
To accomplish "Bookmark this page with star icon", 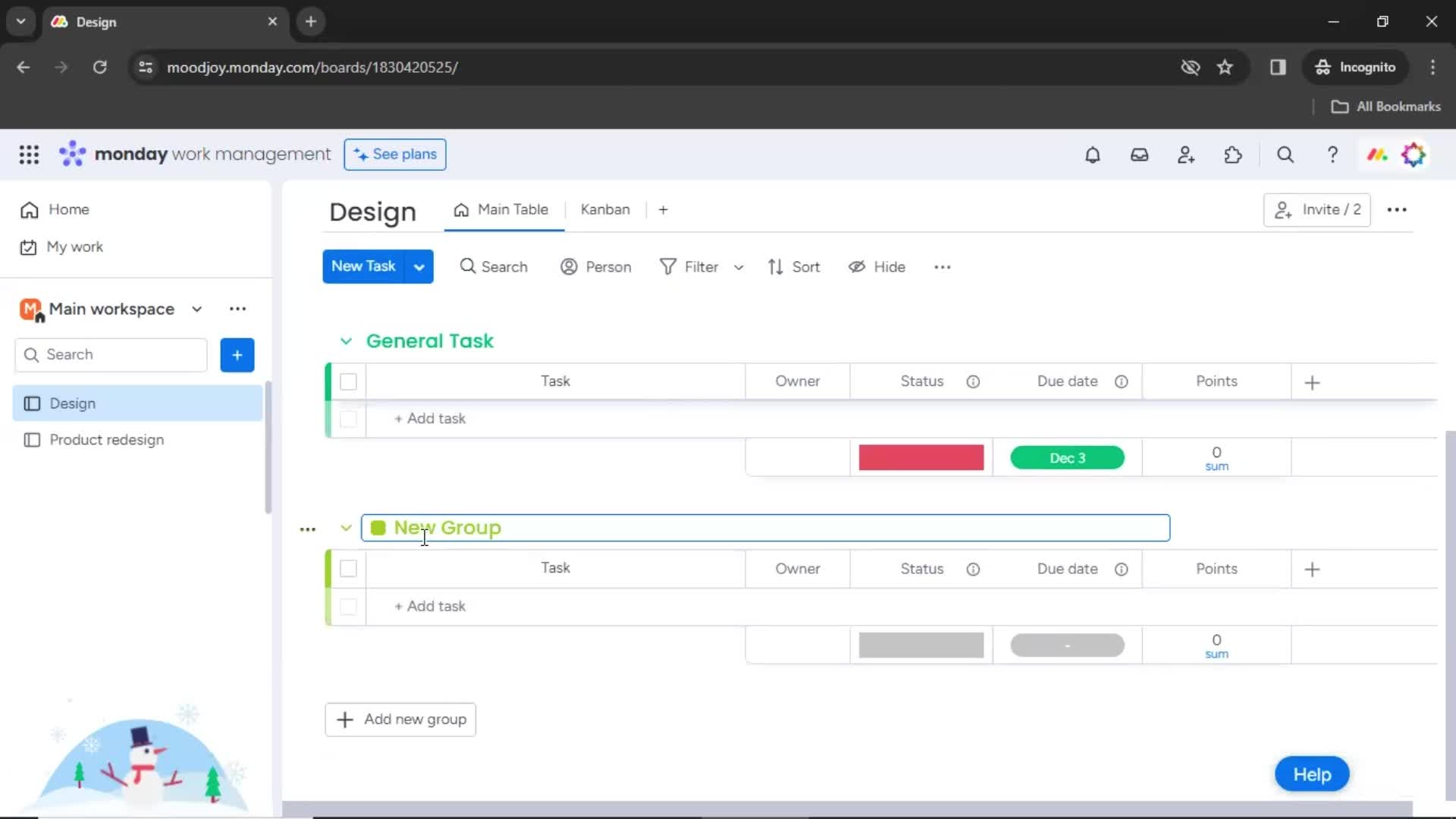I will tap(1225, 67).
